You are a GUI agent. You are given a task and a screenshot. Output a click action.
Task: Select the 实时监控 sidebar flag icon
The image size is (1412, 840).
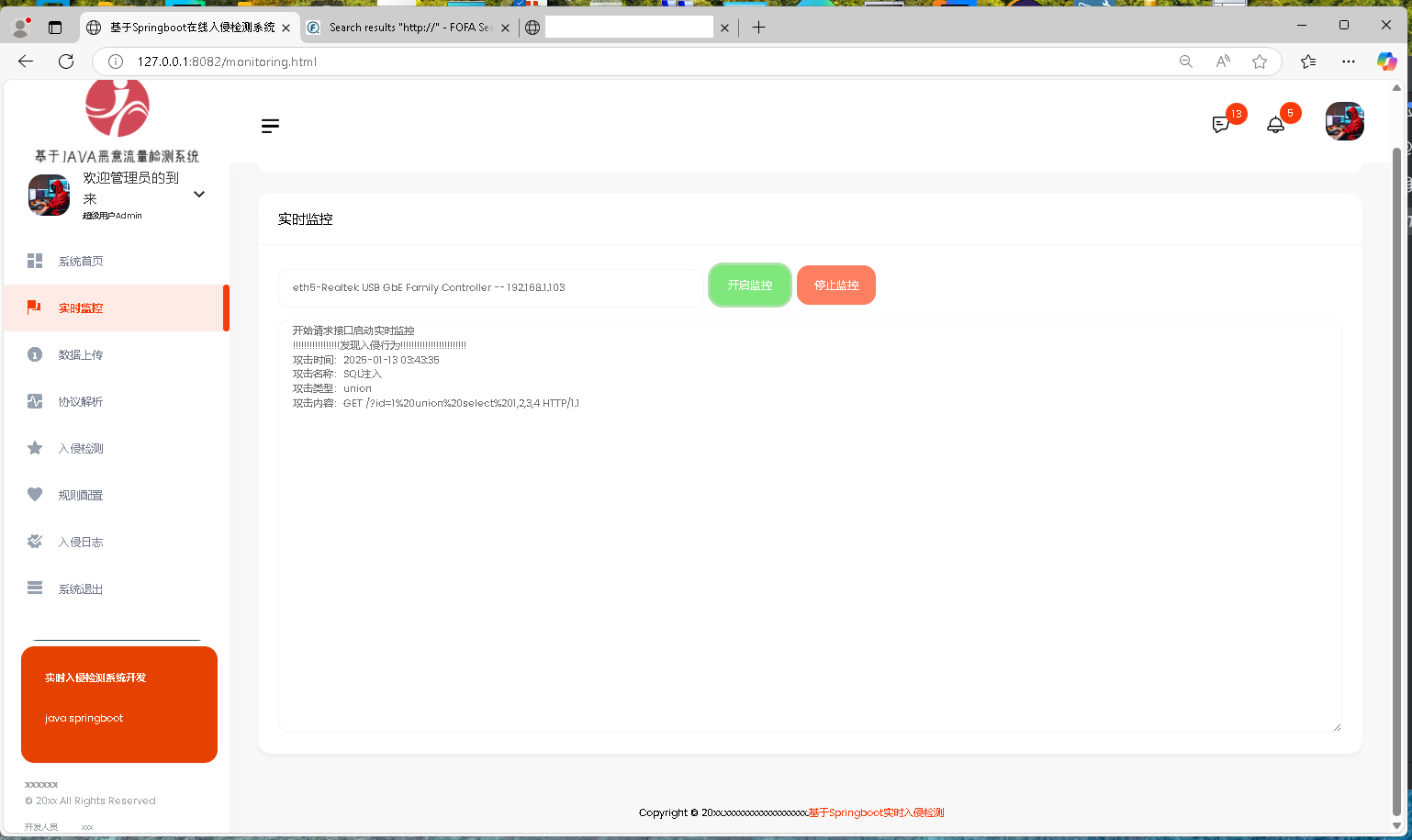(x=34, y=308)
